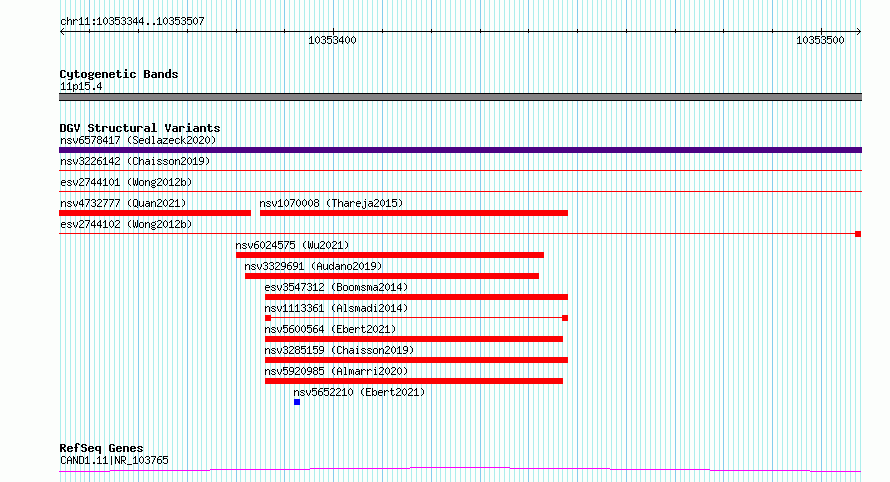The width and height of the screenshot is (890, 482).
Task: Click the ruler's right arrowhead
Action: (x=859, y=32)
